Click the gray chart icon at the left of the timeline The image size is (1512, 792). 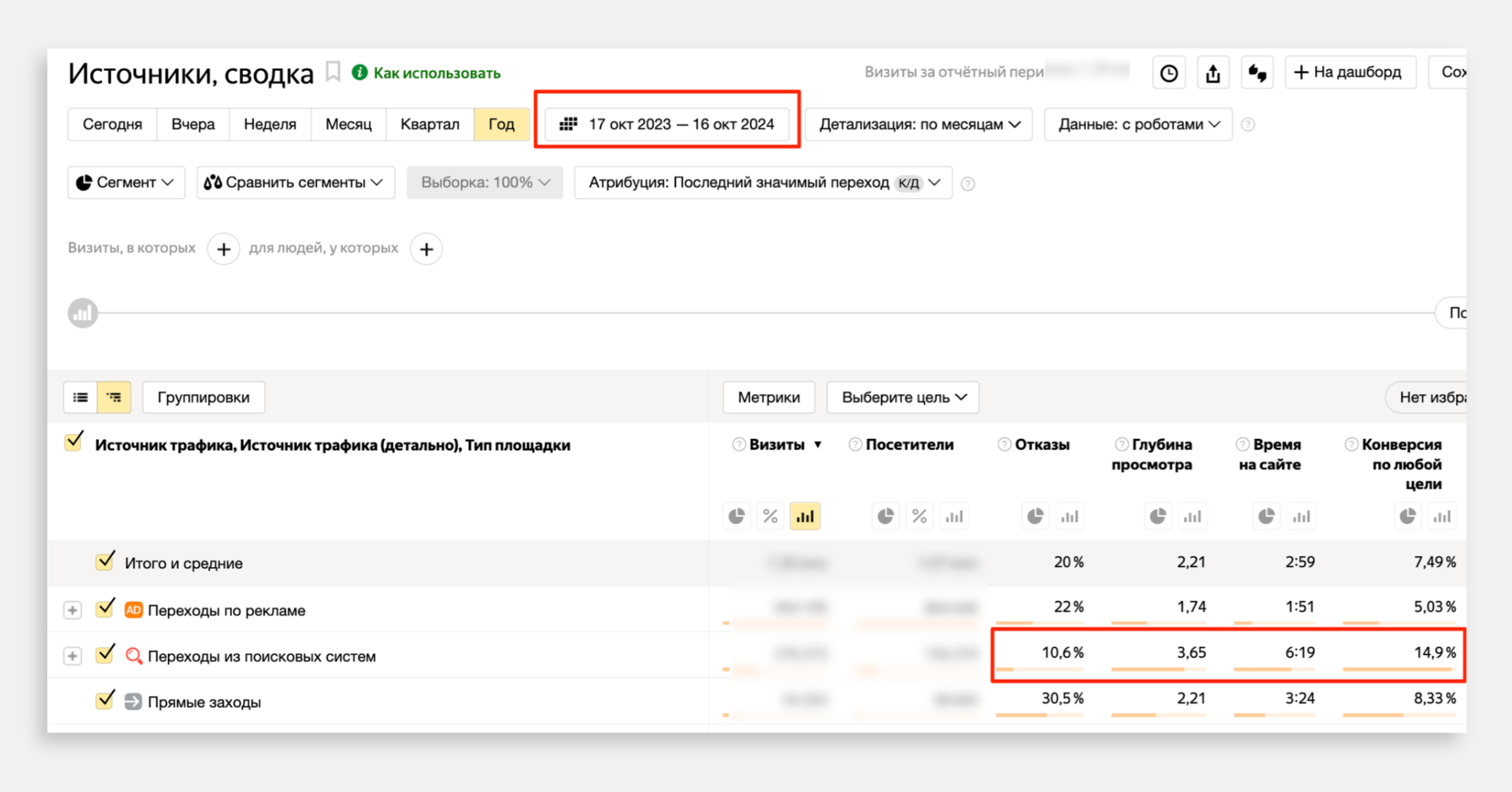[x=83, y=313]
